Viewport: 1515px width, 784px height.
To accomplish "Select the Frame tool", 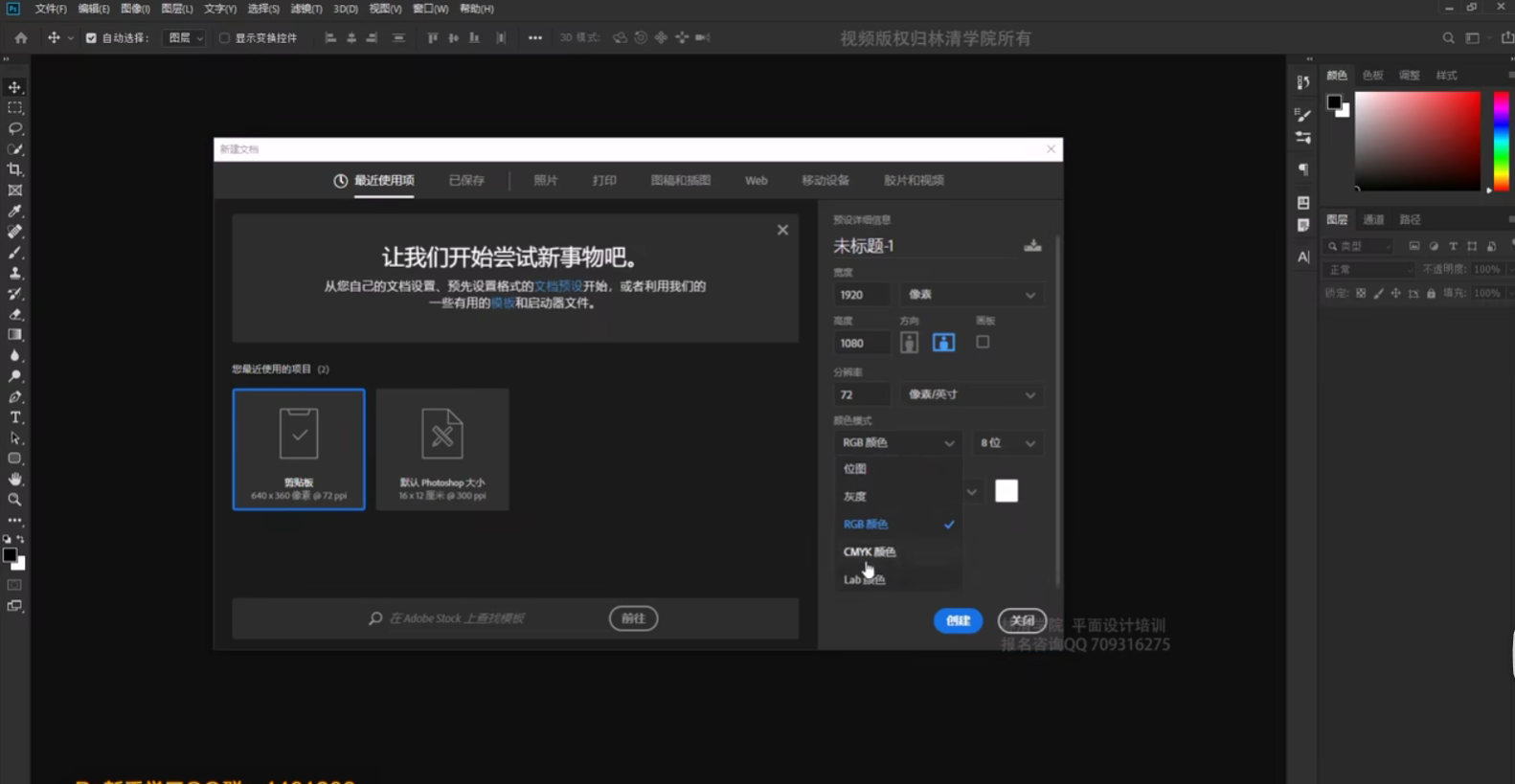I will [x=15, y=190].
